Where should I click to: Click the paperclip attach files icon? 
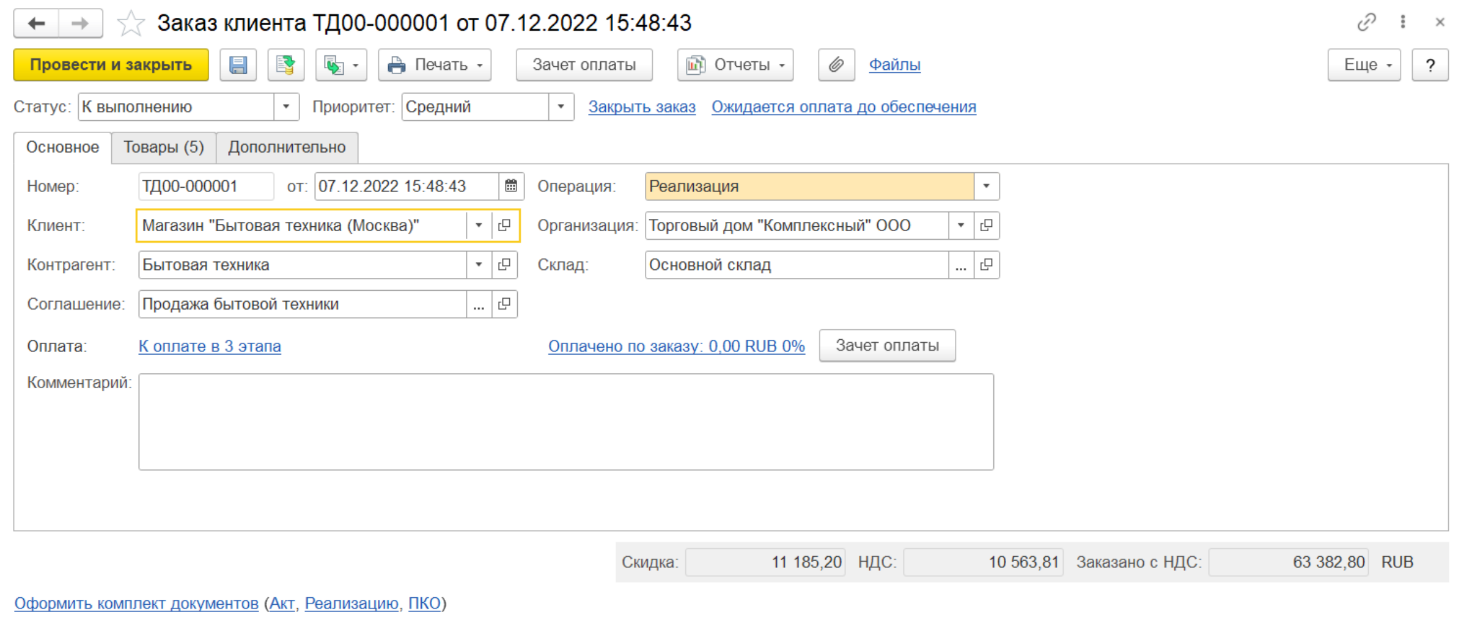pyautogui.click(x=836, y=65)
